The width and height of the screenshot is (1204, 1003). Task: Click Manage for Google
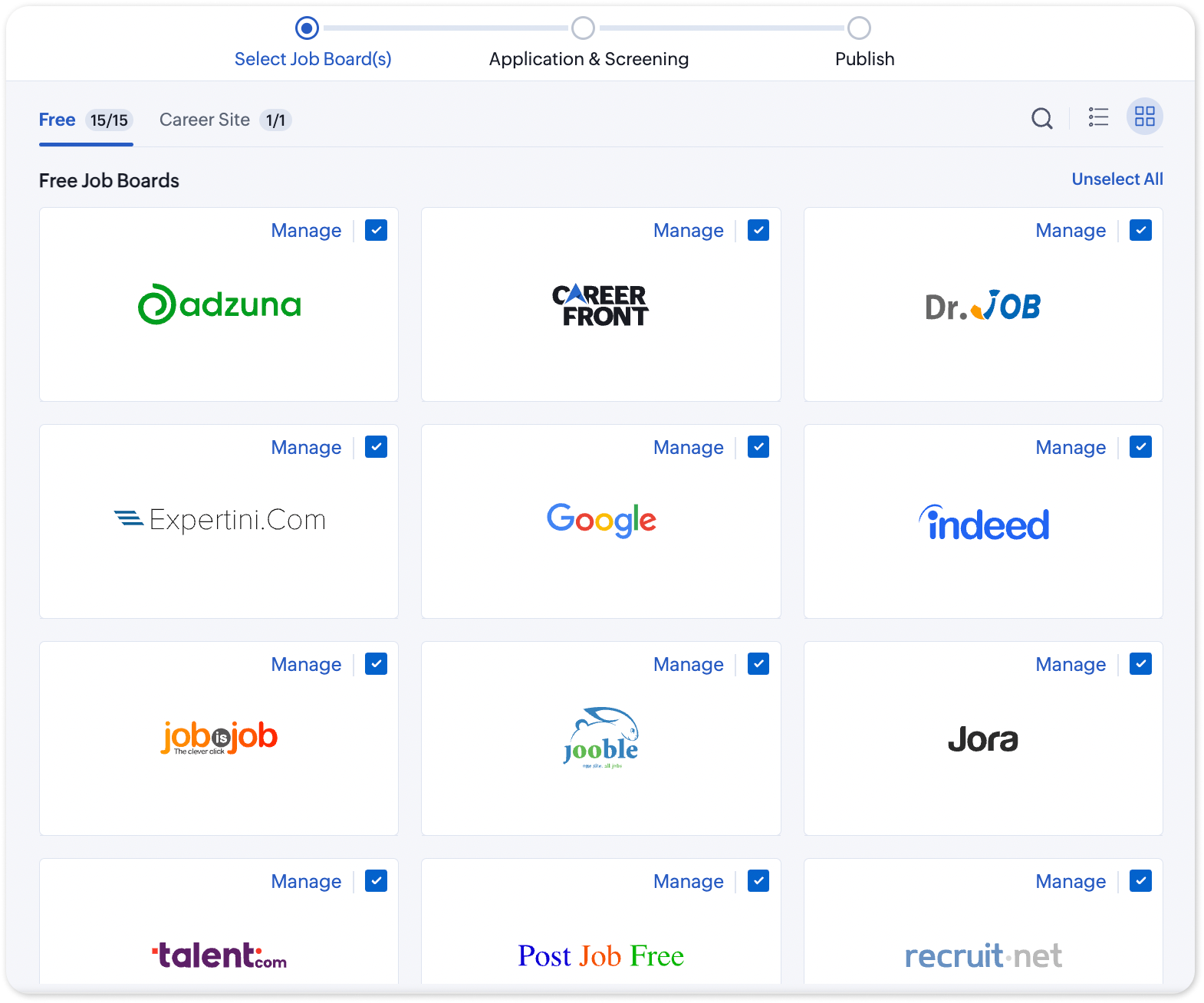[689, 448]
